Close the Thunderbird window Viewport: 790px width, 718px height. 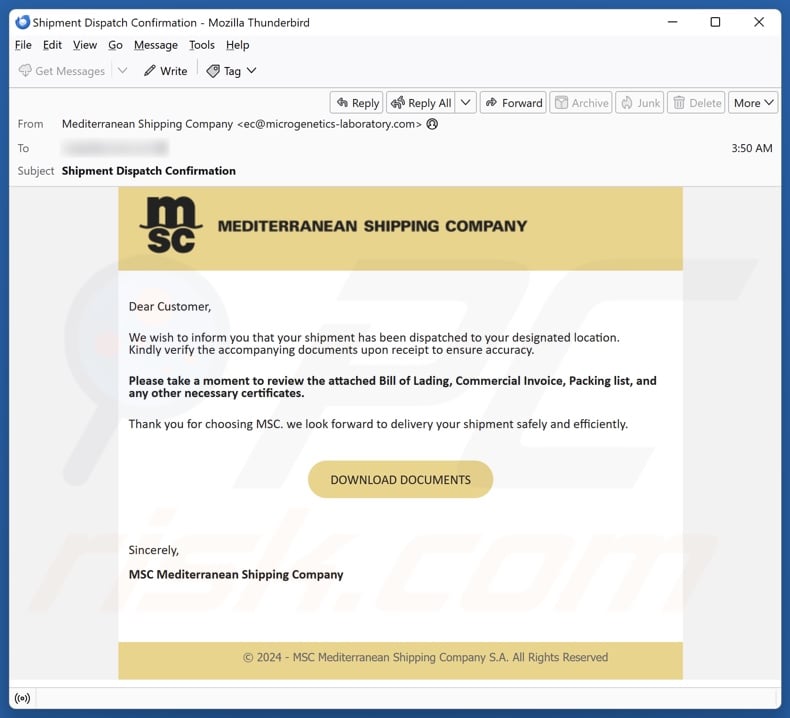pyautogui.click(x=759, y=22)
